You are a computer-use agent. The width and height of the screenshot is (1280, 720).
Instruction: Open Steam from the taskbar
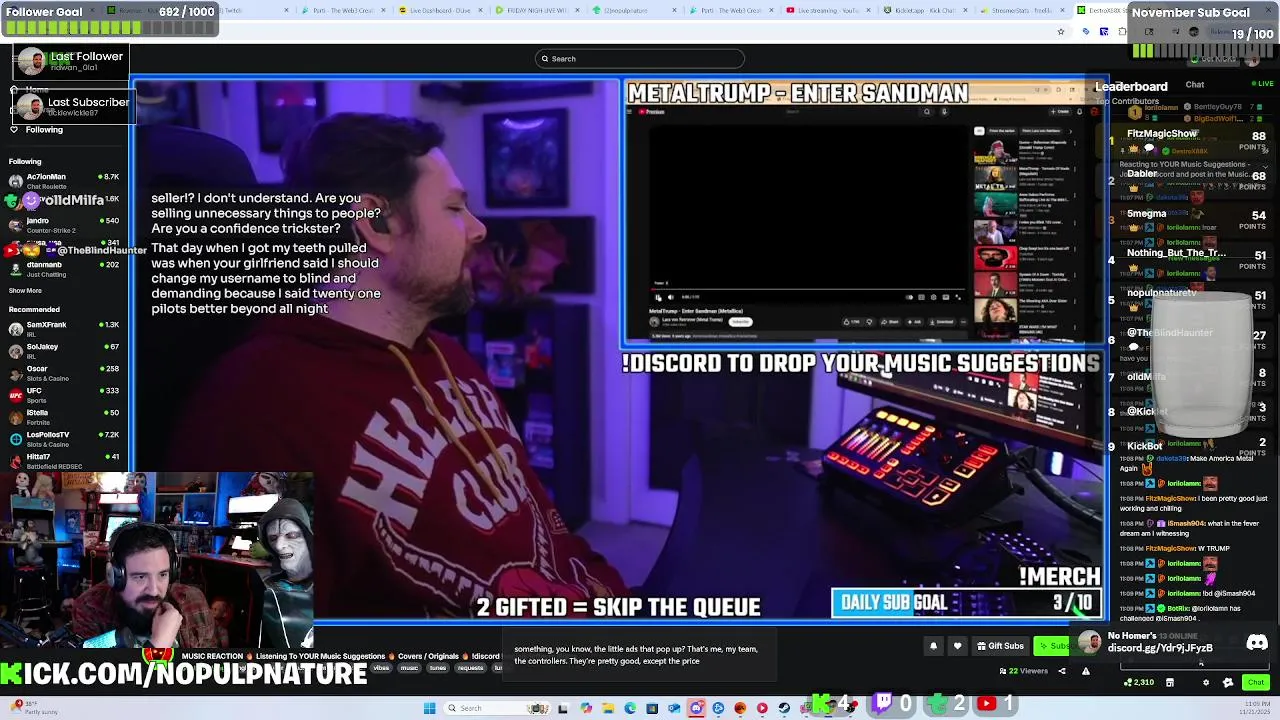point(784,708)
